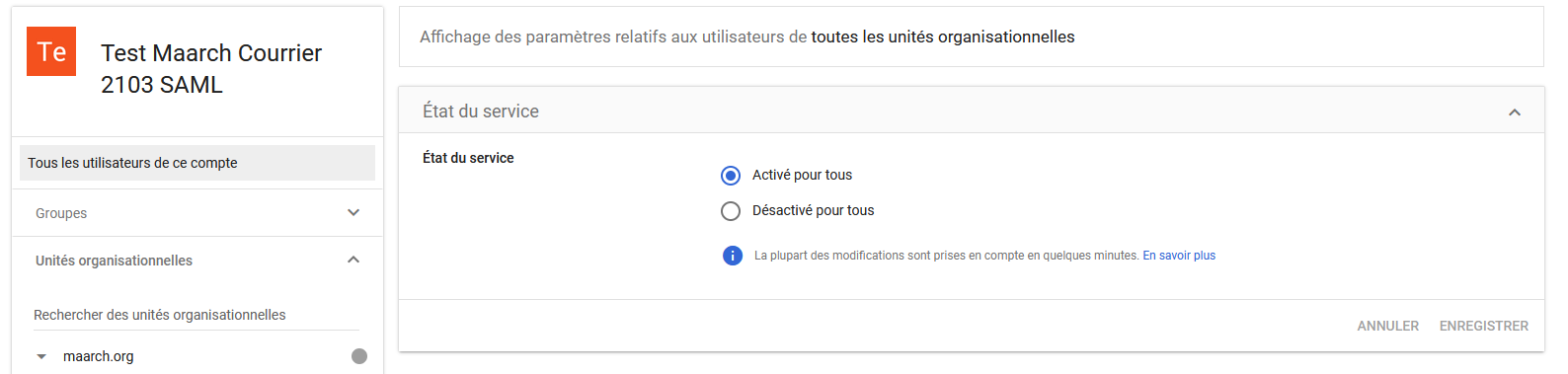
Task: Select "Tous les utilisateurs de ce compte"
Action: tap(197, 163)
